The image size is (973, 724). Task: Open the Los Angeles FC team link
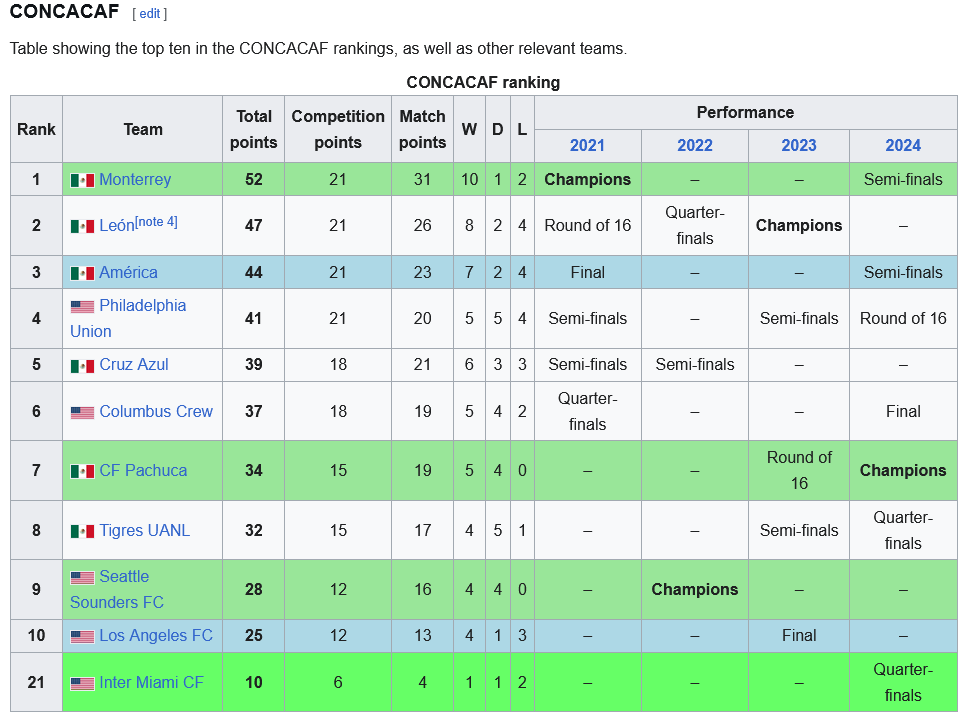pyautogui.click(x=156, y=635)
